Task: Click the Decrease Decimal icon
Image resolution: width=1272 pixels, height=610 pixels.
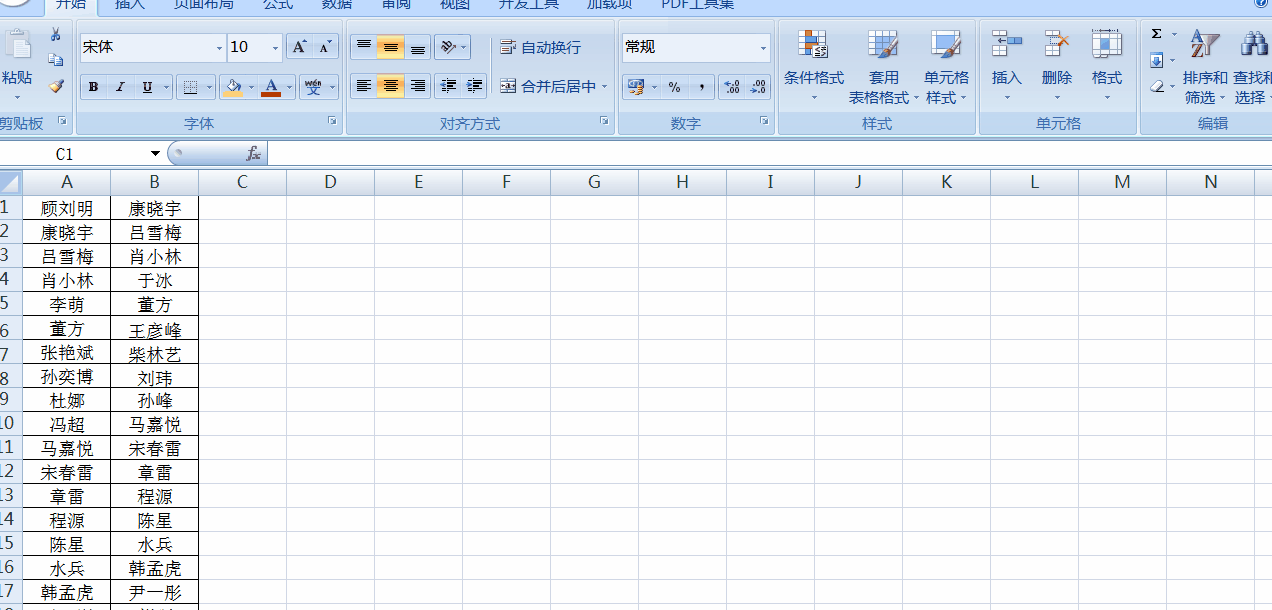Action: point(758,87)
